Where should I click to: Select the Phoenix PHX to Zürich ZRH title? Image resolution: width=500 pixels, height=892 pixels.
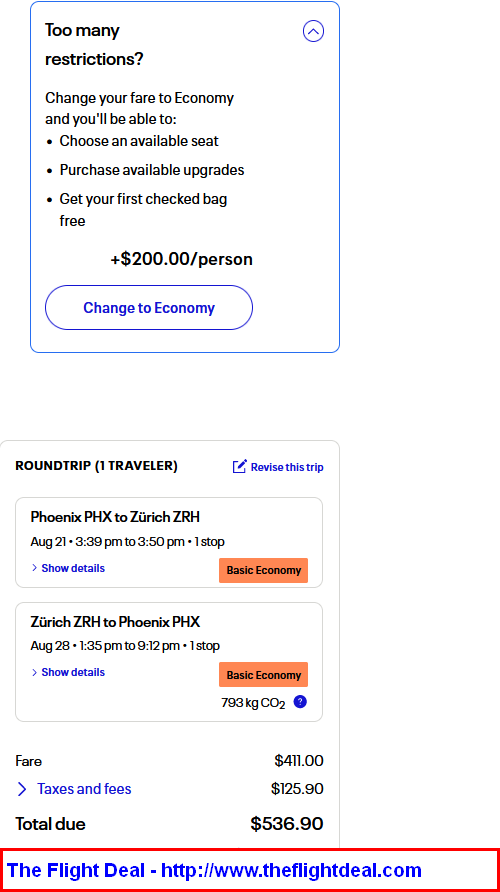click(115, 517)
